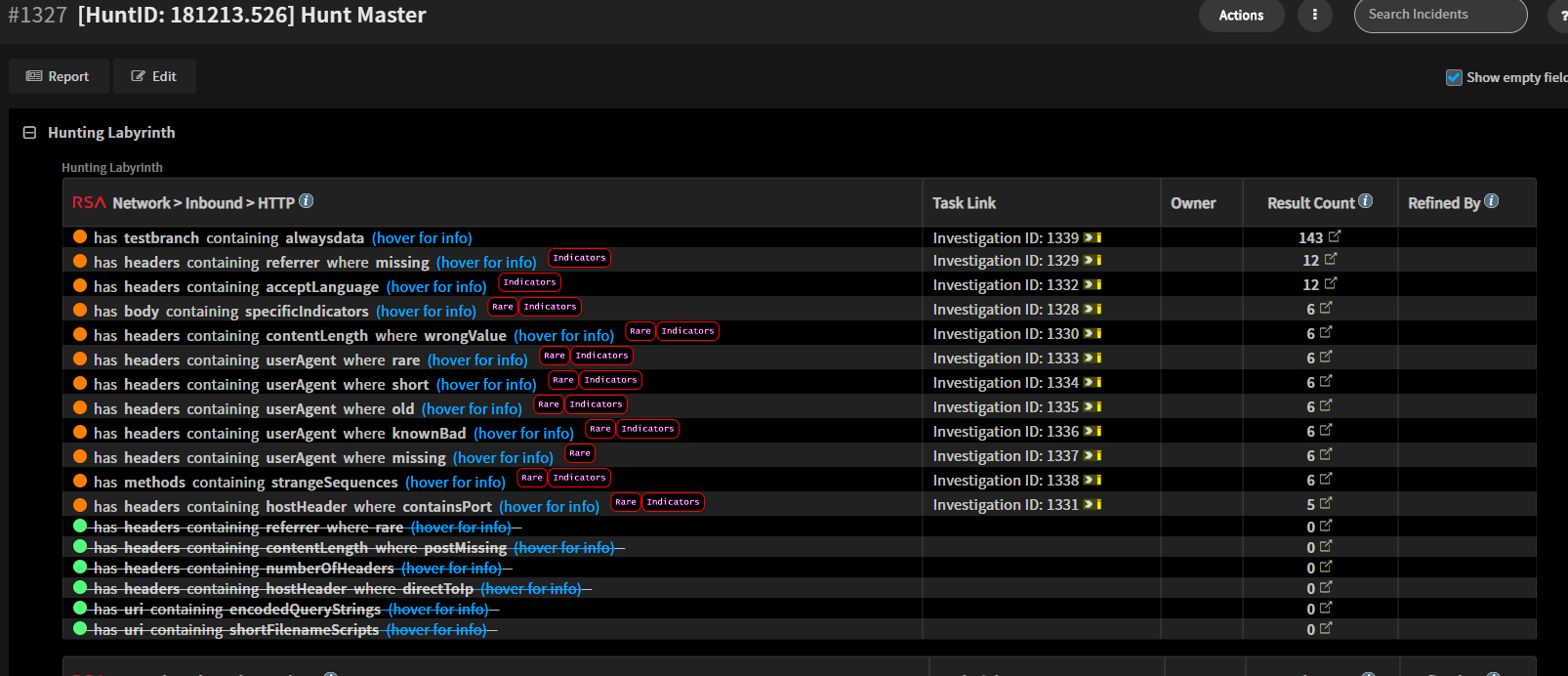Image resolution: width=1568 pixels, height=676 pixels.
Task: Focus the Search Incidents field
Action: (x=1439, y=15)
